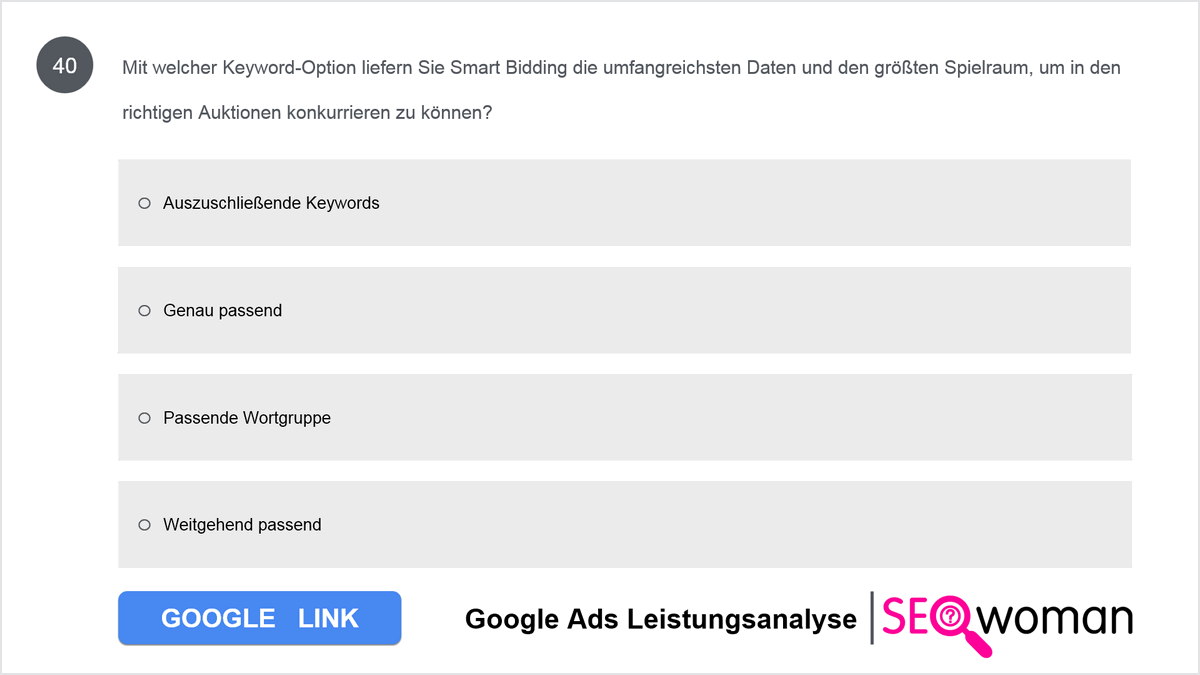Click the pink SE letters of the logo
This screenshot has width=1200, height=675.
(x=904, y=617)
